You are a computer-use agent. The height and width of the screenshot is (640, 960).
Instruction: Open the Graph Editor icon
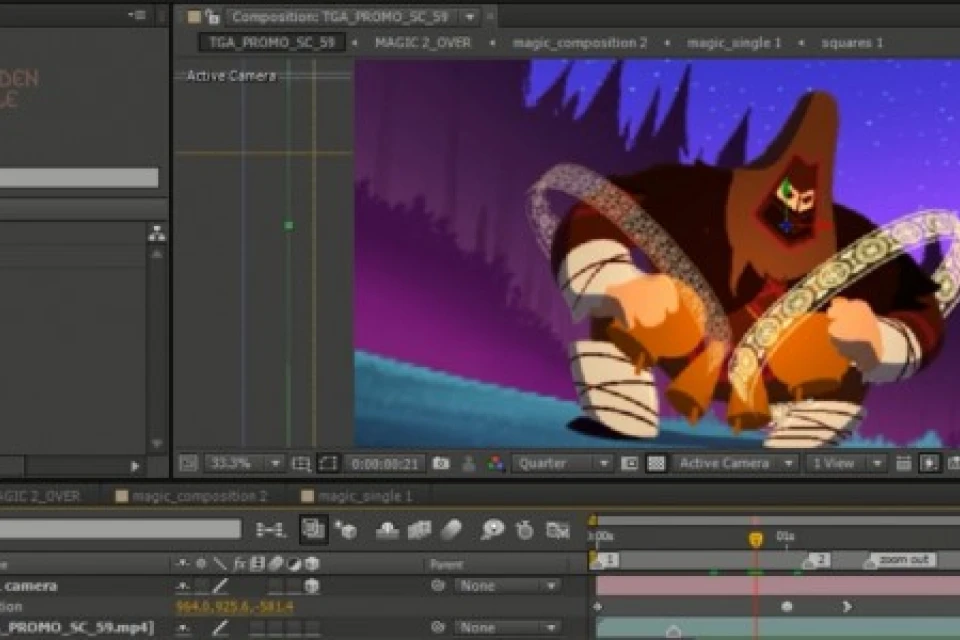[x=557, y=530]
